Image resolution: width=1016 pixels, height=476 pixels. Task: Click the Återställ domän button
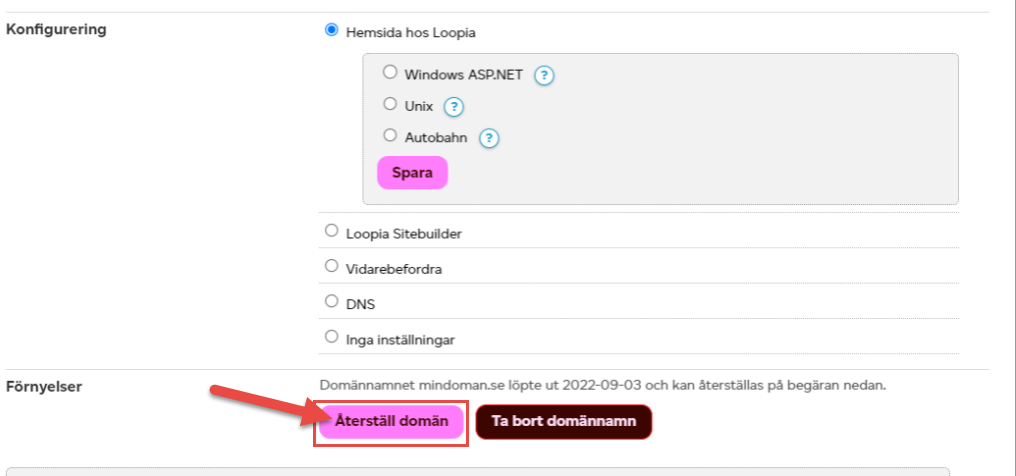tap(391, 422)
